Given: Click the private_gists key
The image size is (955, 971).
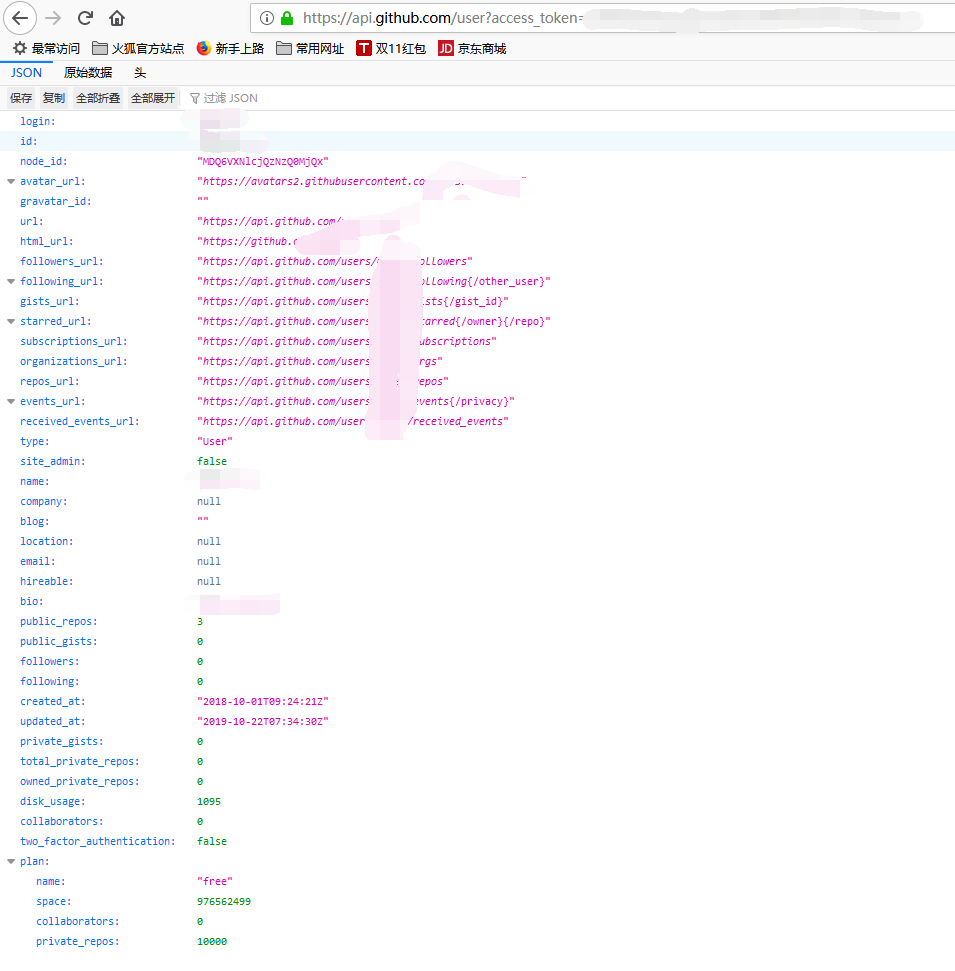Looking at the screenshot, I should tap(61, 741).
